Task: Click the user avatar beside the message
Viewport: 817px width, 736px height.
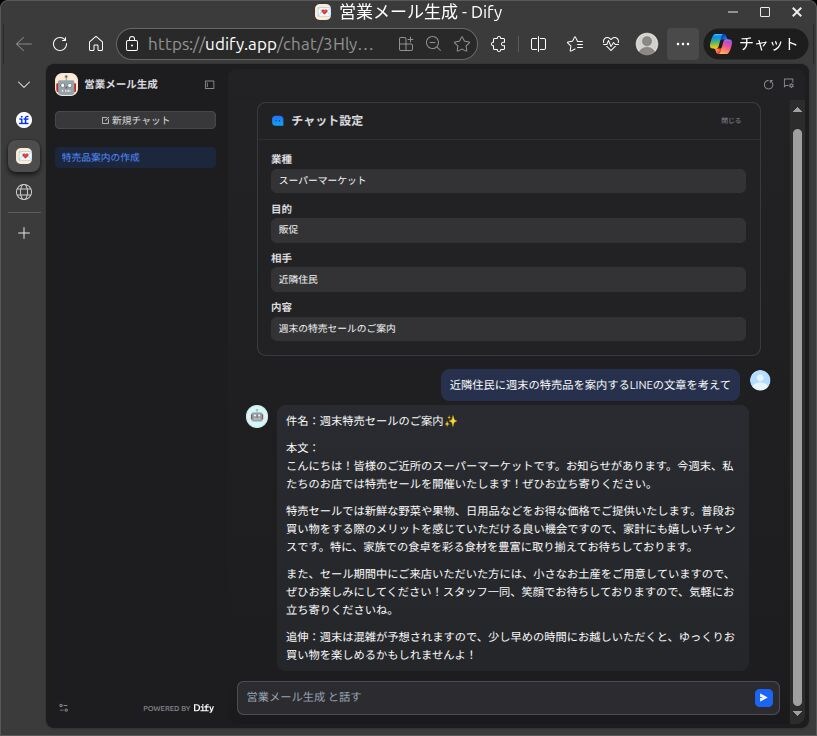Action: pyautogui.click(x=760, y=380)
